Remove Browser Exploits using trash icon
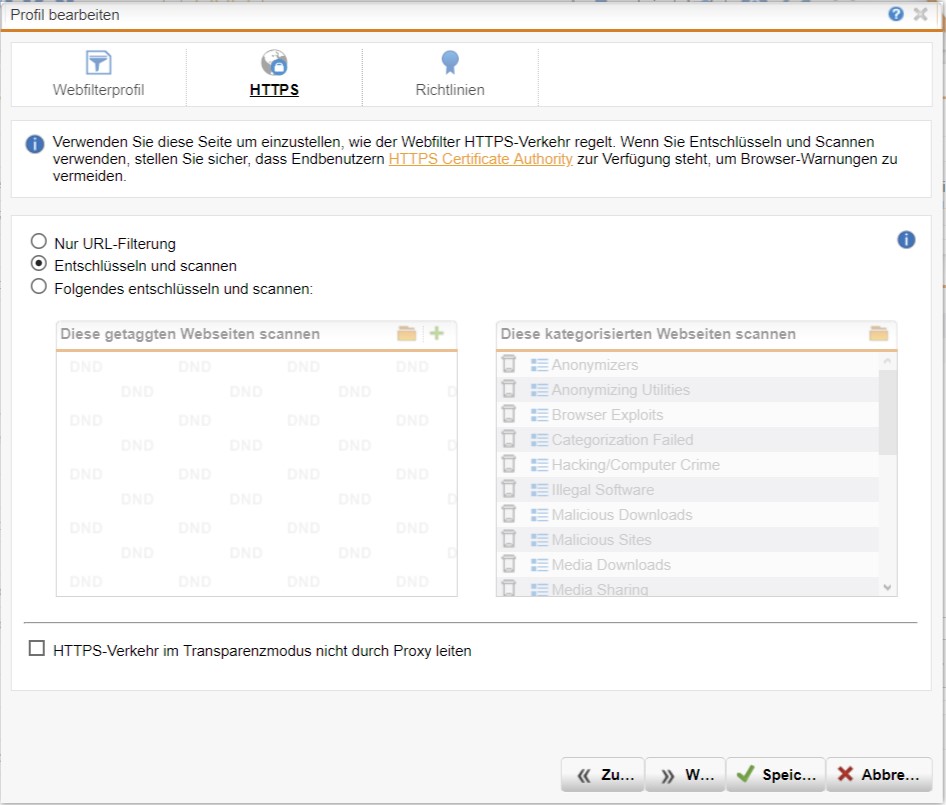946x805 pixels. [509, 415]
